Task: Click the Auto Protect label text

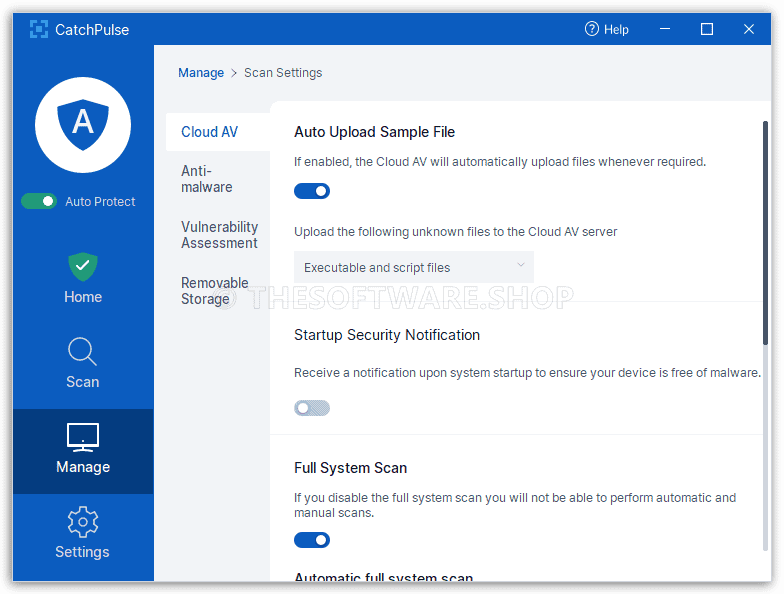Action: coord(100,202)
